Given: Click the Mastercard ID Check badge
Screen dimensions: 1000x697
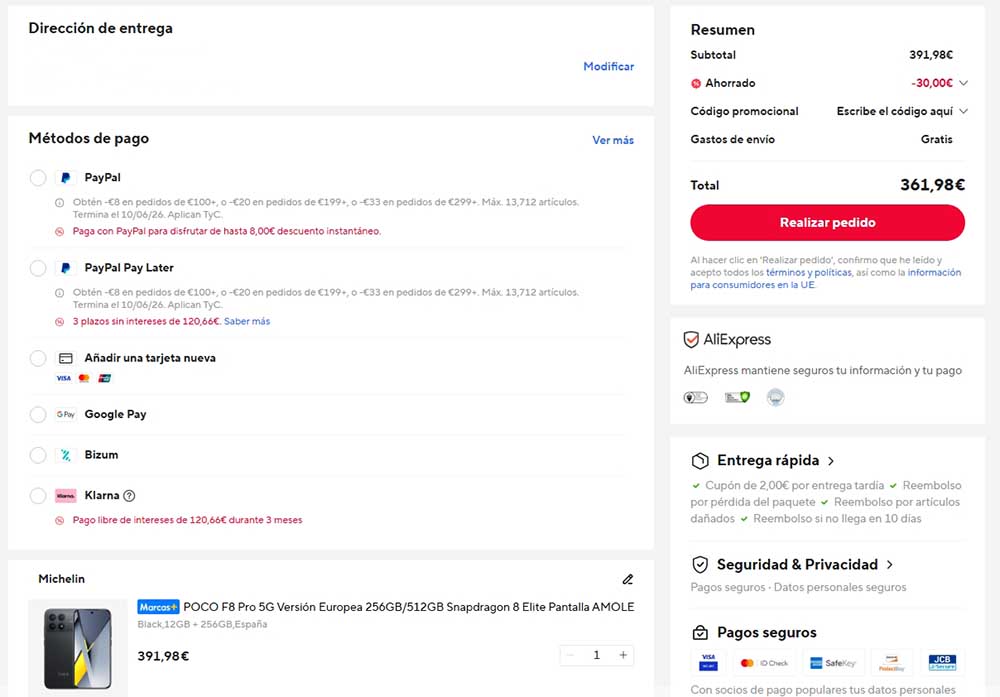Looking at the screenshot, I should click(764, 663).
